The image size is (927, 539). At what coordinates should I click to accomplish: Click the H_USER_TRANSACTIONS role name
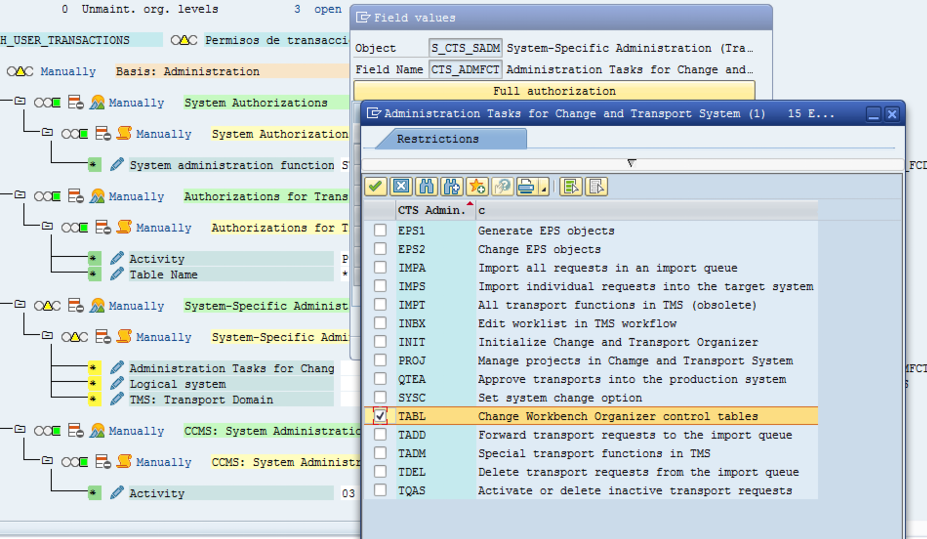coord(65,40)
